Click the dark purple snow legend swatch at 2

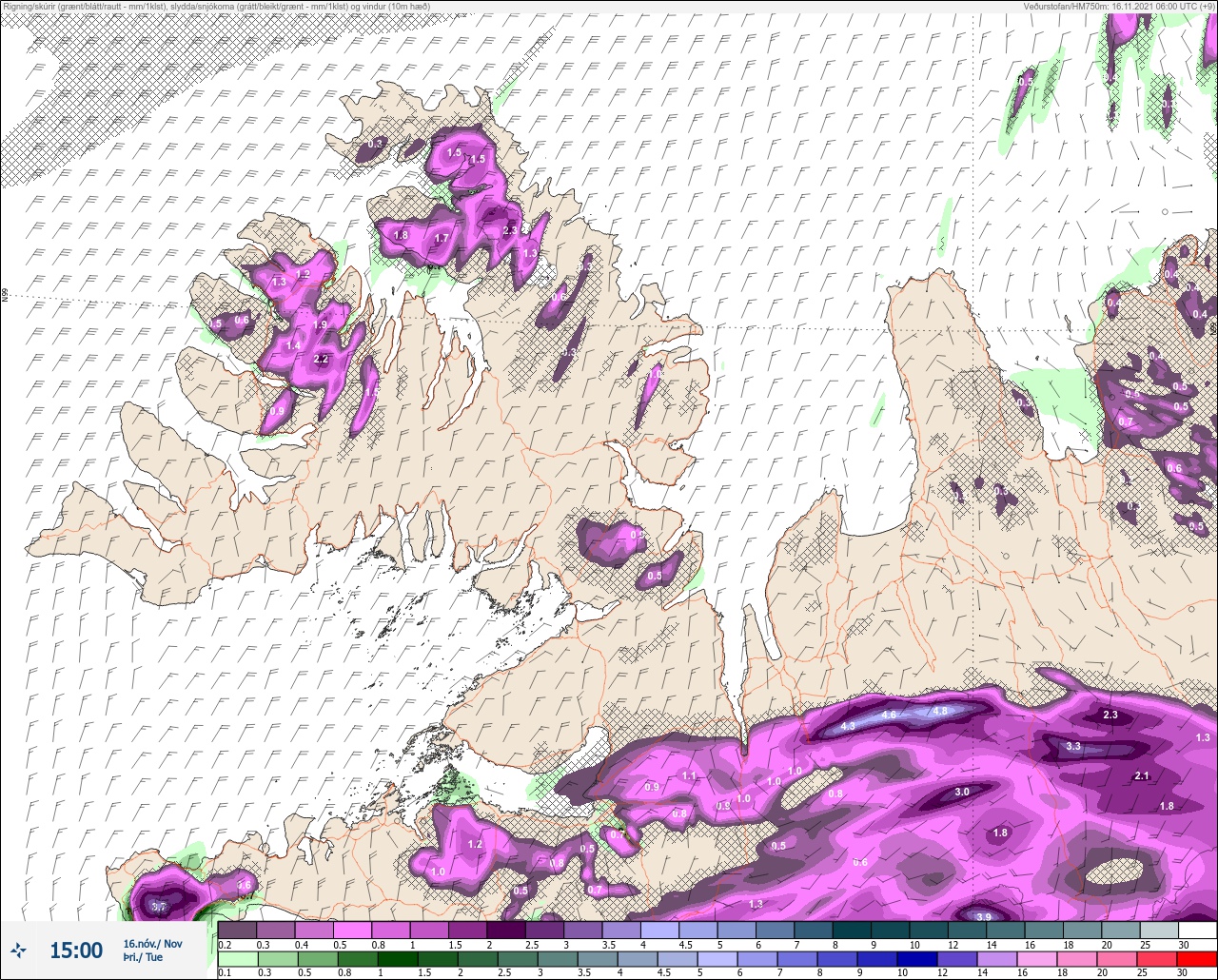click(505, 930)
